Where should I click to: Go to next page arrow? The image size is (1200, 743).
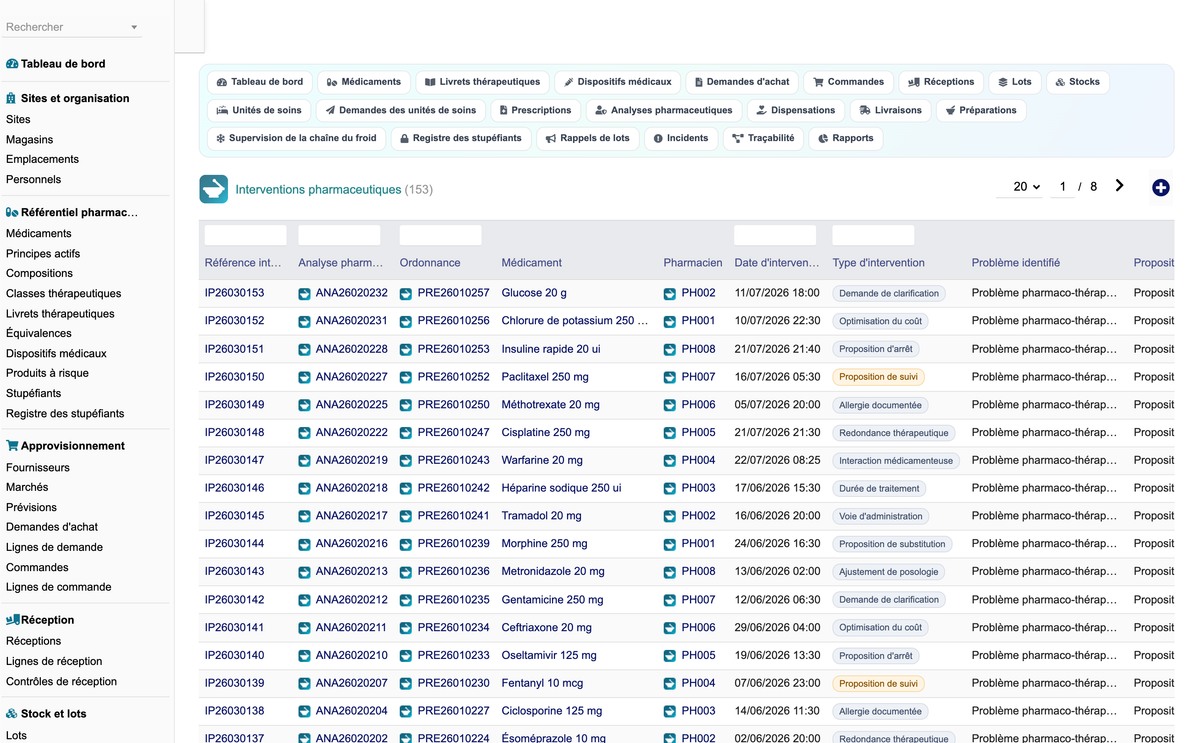1119,186
